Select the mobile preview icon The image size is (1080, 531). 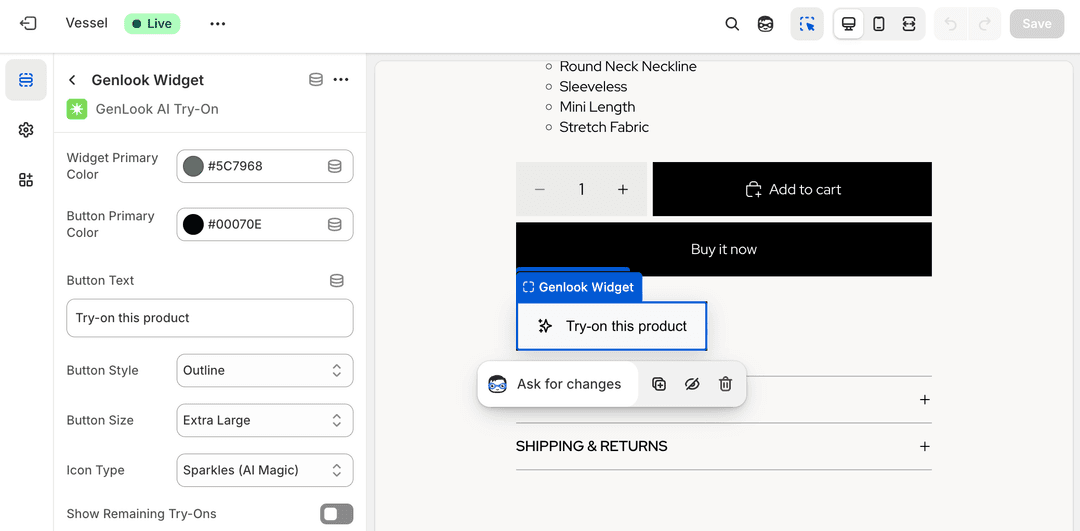878,24
